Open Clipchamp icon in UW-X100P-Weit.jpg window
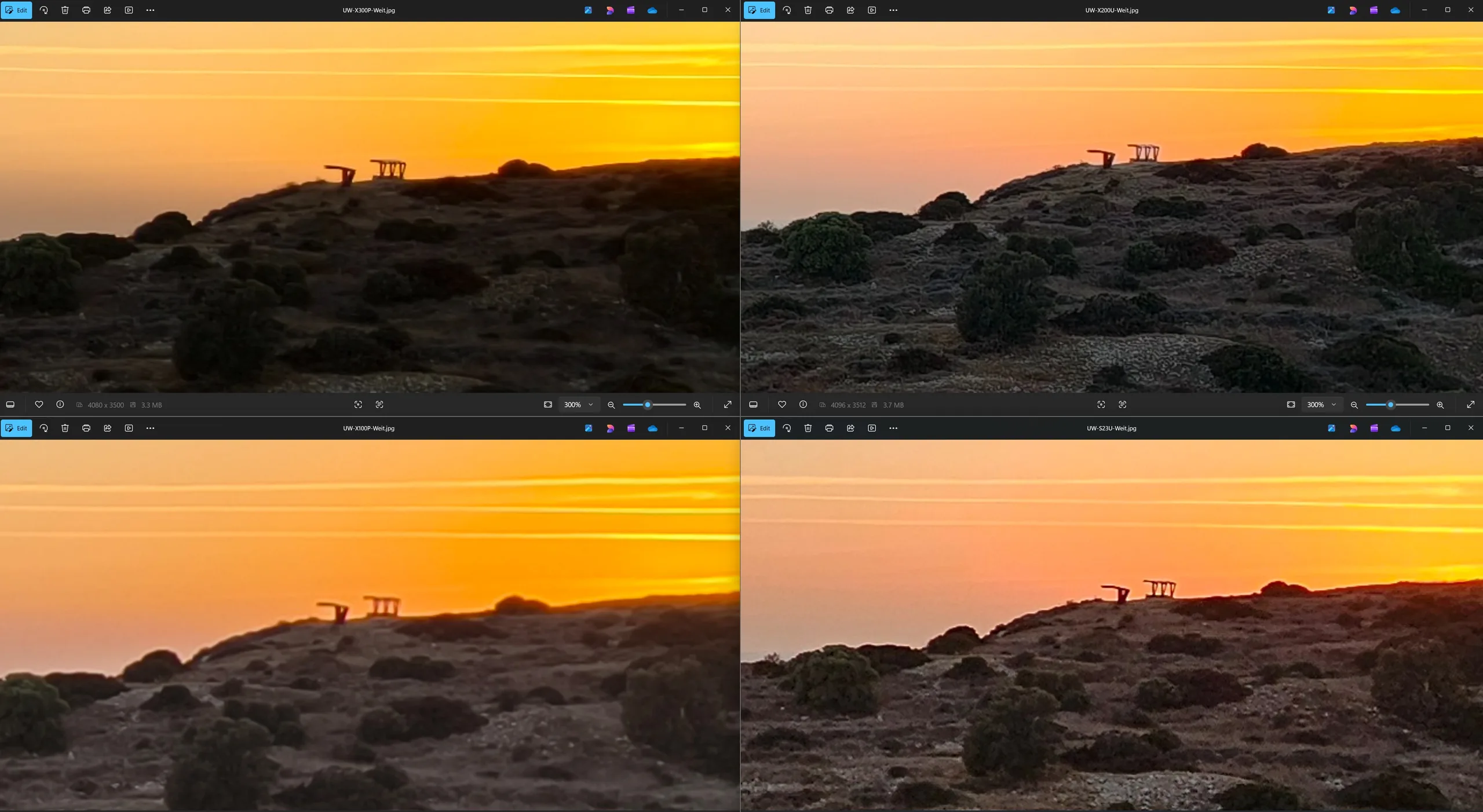Viewport: 1483px width, 812px height. tap(631, 428)
